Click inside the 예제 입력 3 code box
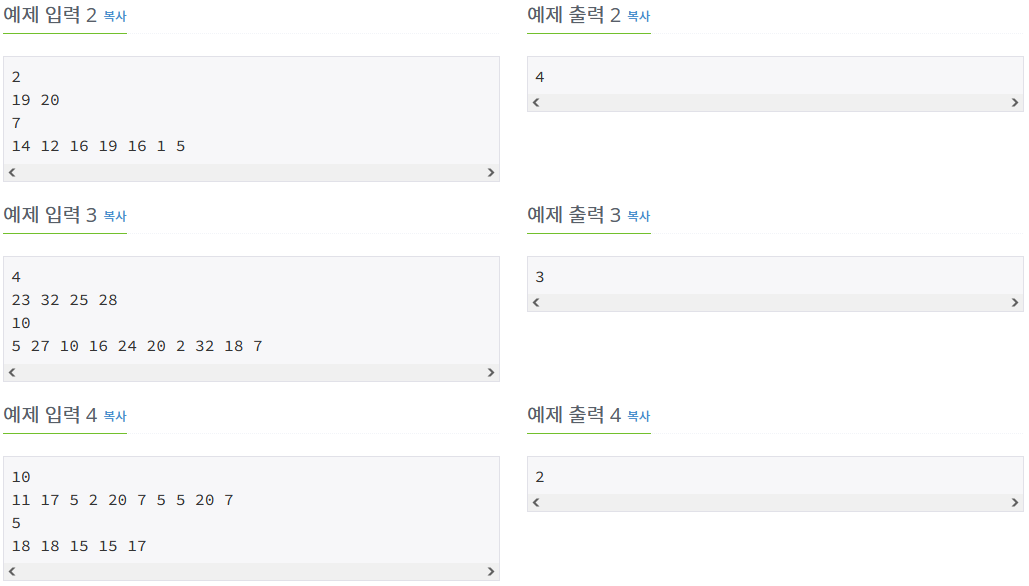The height and width of the screenshot is (586, 1029). [x=250, y=310]
